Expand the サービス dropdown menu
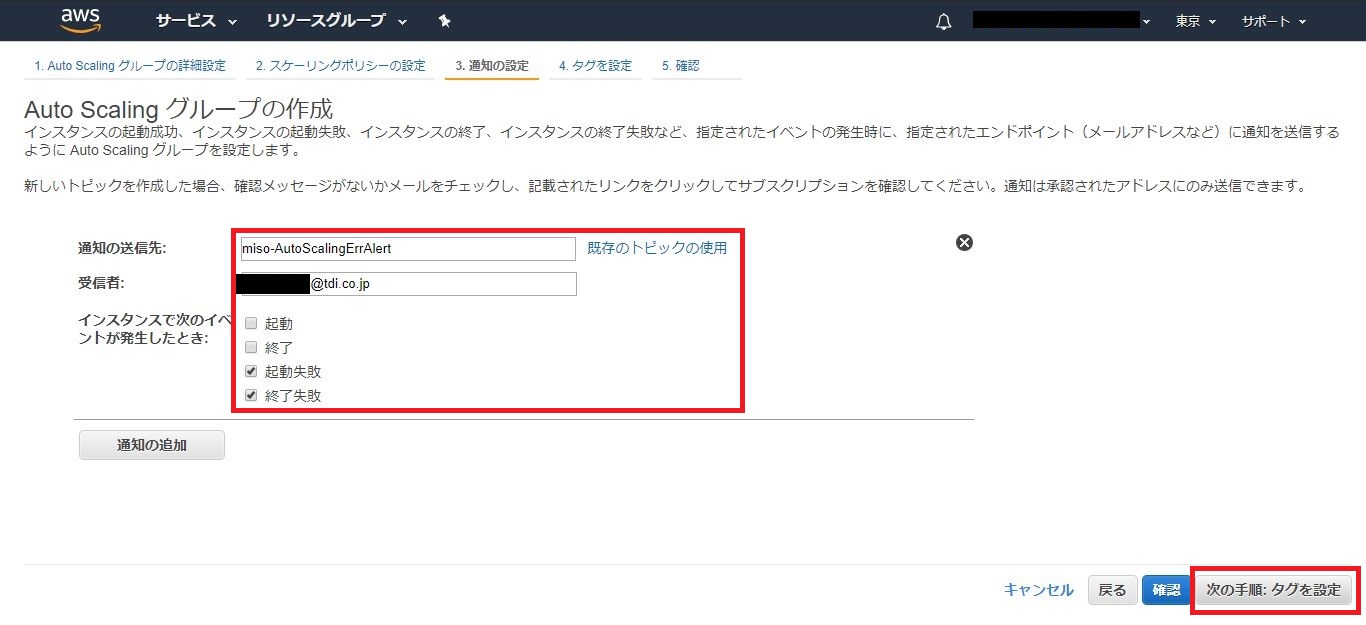This screenshot has width=1366, height=625. pyautogui.click(x=196, y=21)
